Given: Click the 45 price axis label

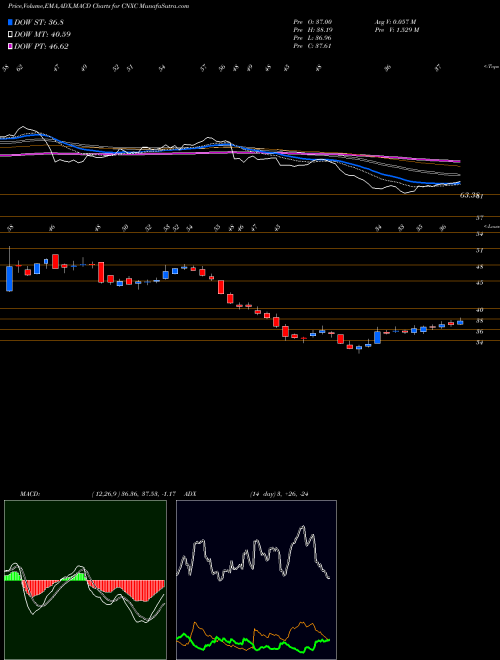Looking at the screenshot, I should [479, 283].
